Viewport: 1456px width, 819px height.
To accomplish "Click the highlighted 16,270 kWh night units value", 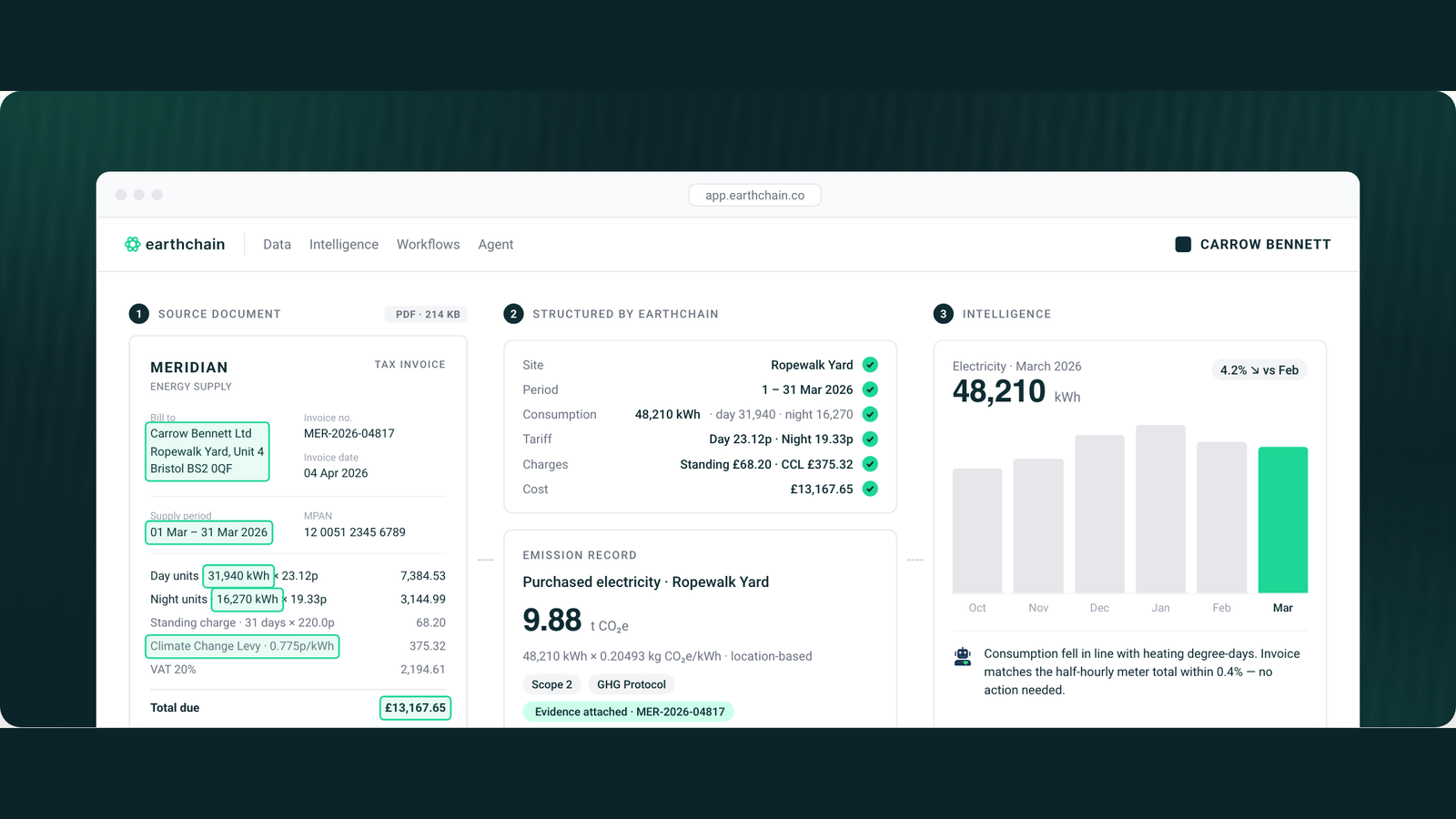I will (248, 599).
